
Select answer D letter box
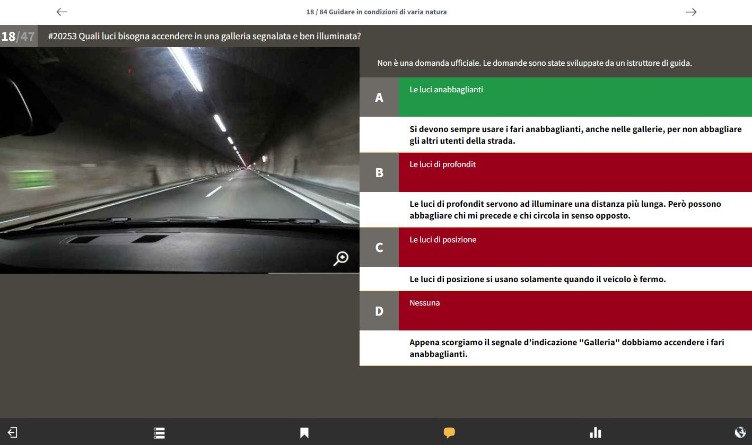(379, 310)
